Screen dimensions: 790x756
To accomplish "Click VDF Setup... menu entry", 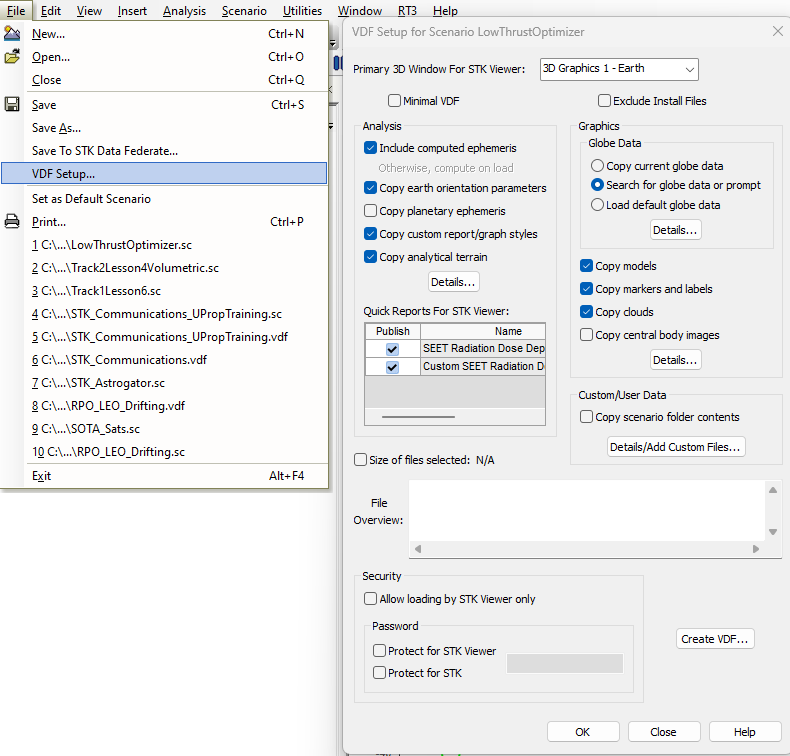I will coord(164,174).
